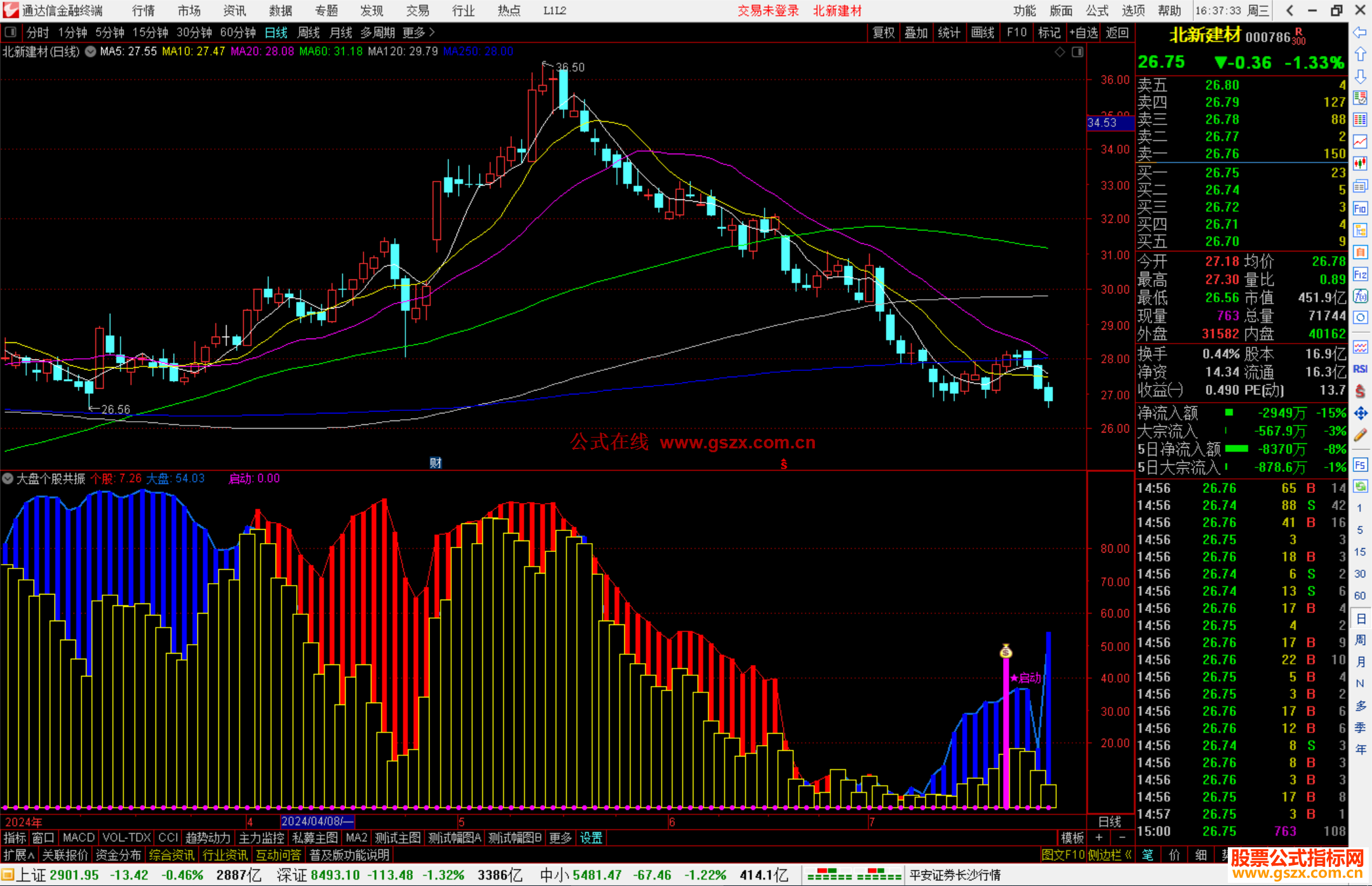The image size is (1372, 886).
Task: Toggle the 大盘个股共振 indicator circle button
Action: click(8, 479)
